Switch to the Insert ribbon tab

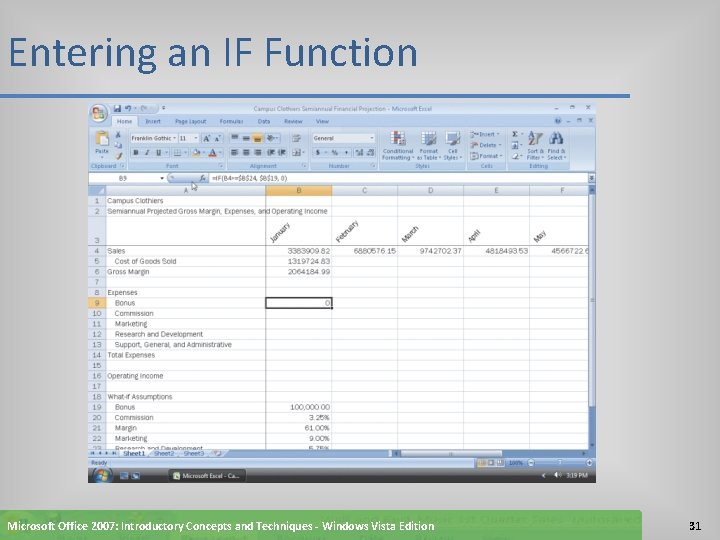pyautogui.click(x=153, y=121)
